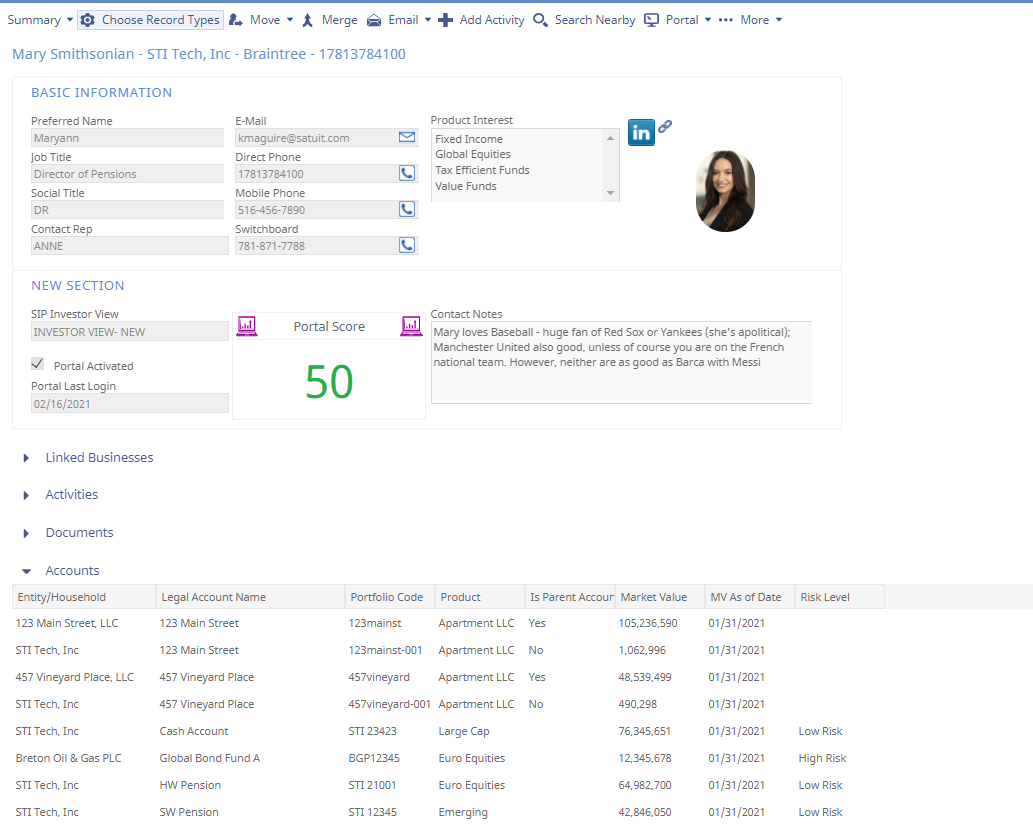Viewport: 1033px width, 837px height.
Task: Click the HW Pension account name
Action: (190, 785)
